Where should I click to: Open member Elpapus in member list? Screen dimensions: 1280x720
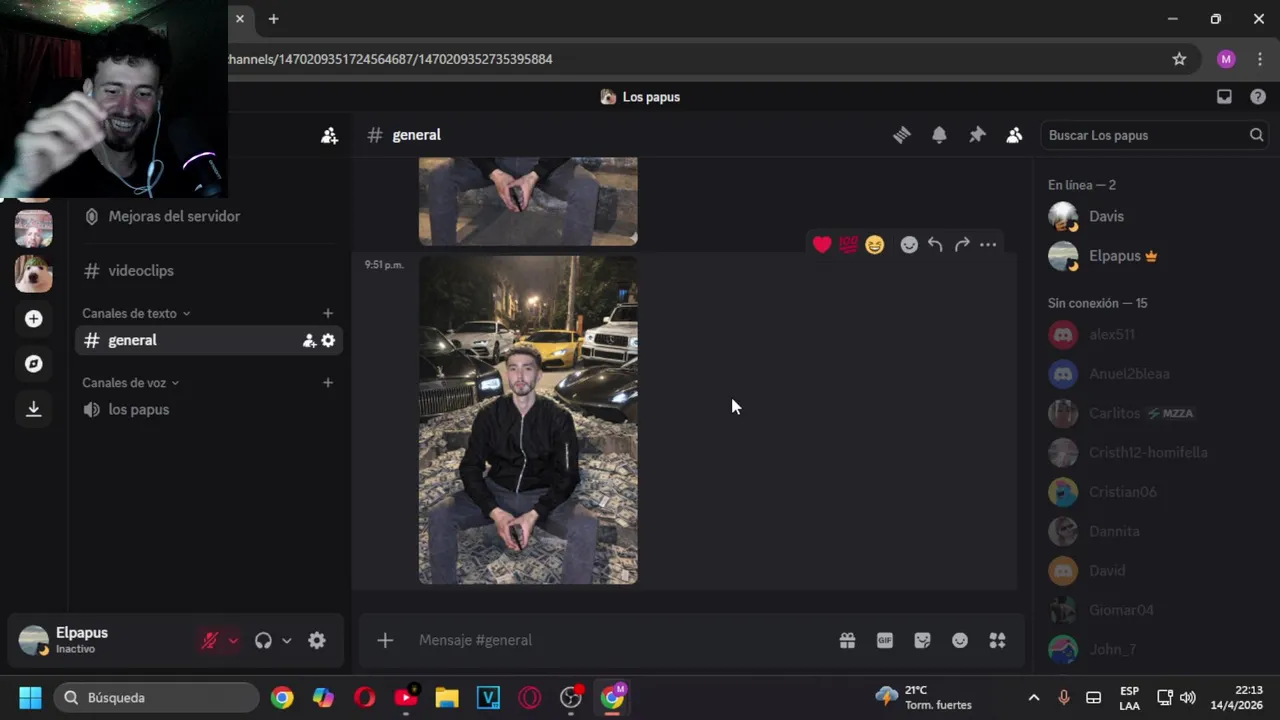pos(1155,256)
